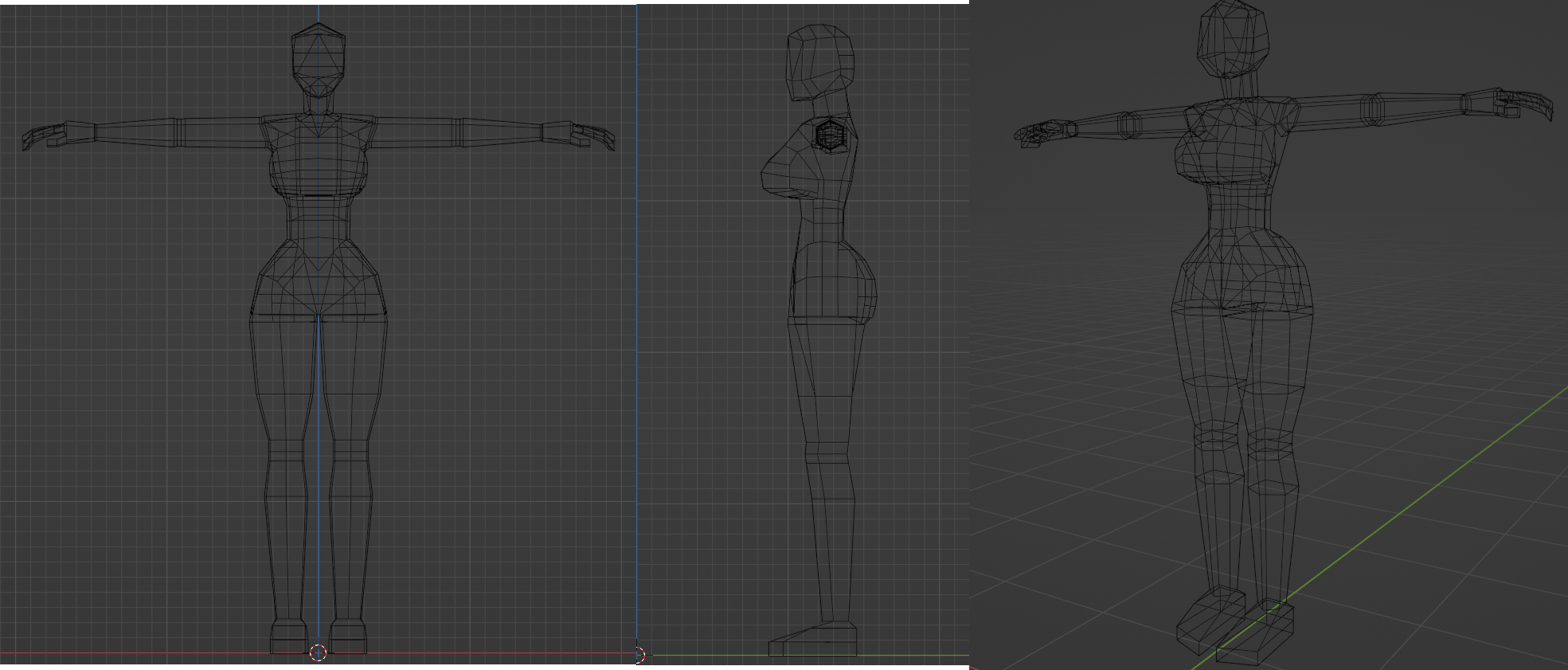This screenshot has width=1568, height=670.
Task: Select the head of the perspective view model
Action: click(1233, 38)
